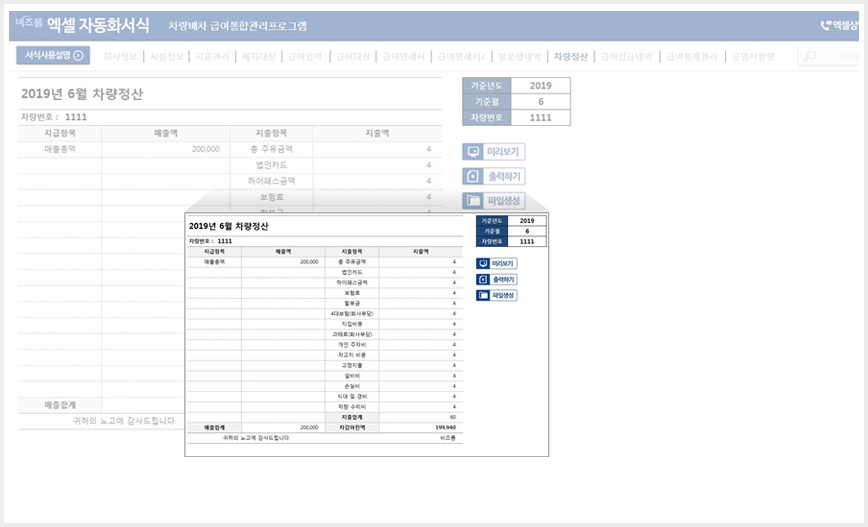Click the enlarged preview's 2019년 6월 차량정산 title

229,226
